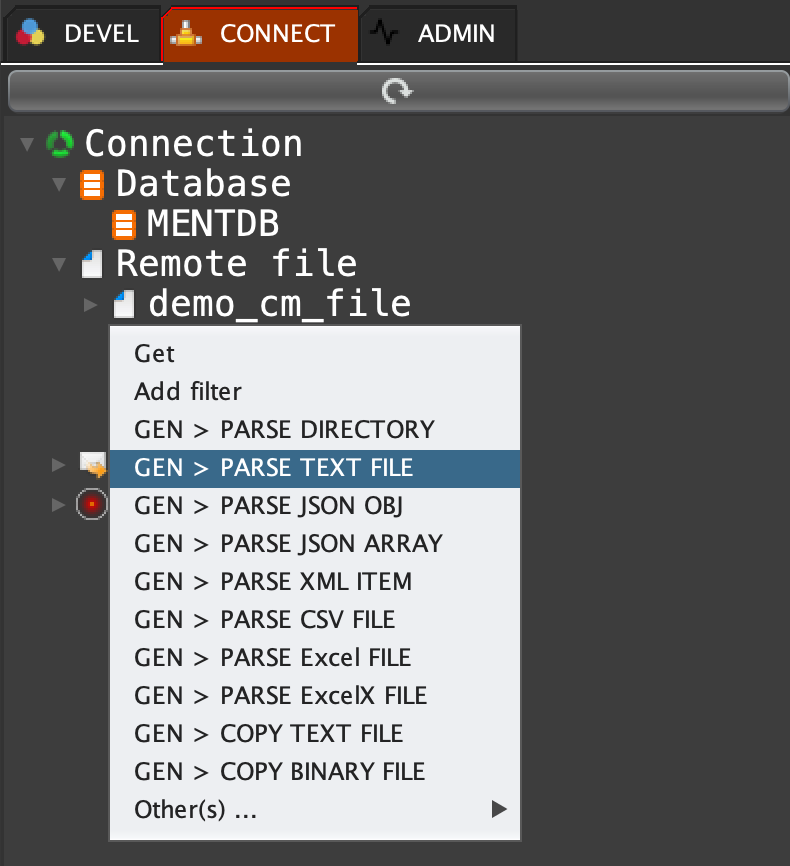This screenshot has height=866, width=790.
Task: Expand the demo_cm_file node arrow
Action: [91, 304]
